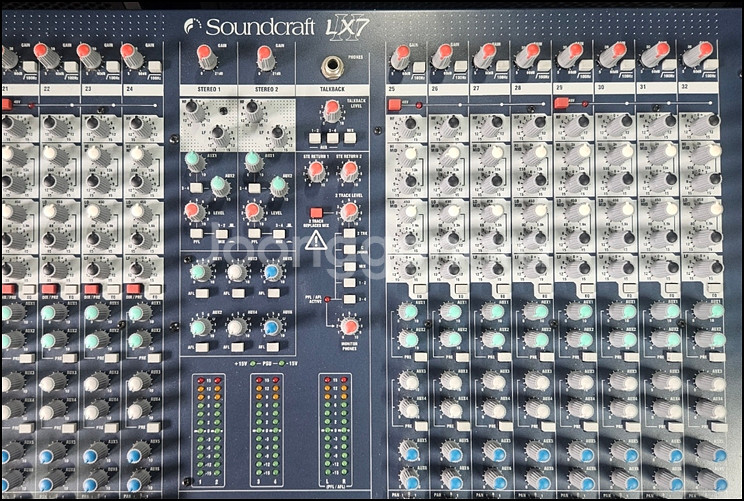Screen dimensions: 744x501
Task: Adjust the AUX6 master blue knob
Action: click(x=272, y=327)
